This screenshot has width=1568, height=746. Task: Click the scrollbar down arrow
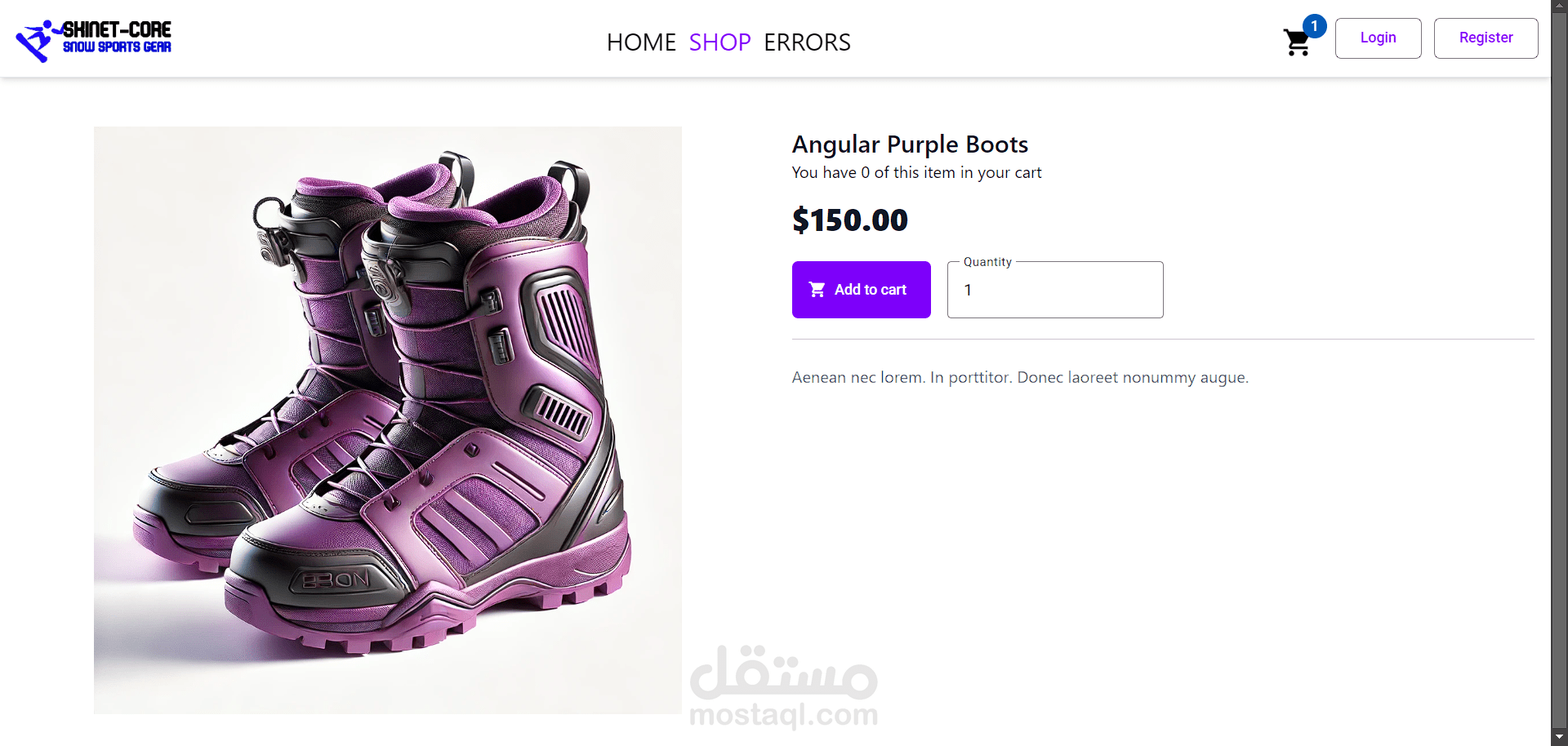pyautogui.click(x=1559, y=737)
